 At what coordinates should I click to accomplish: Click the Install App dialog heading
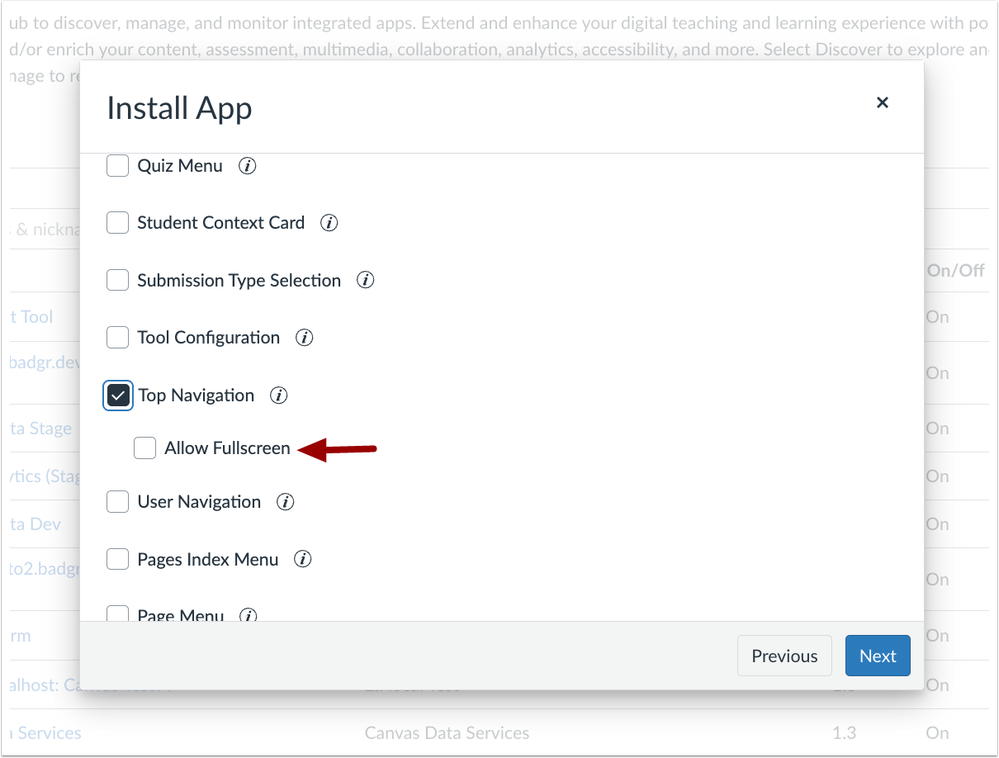pyautogui.click(x=180, y=108)
